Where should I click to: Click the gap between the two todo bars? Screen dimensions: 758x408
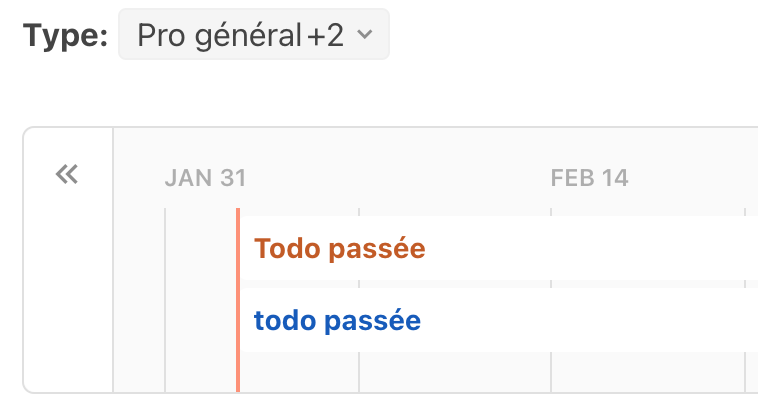(x=450, y=284)
